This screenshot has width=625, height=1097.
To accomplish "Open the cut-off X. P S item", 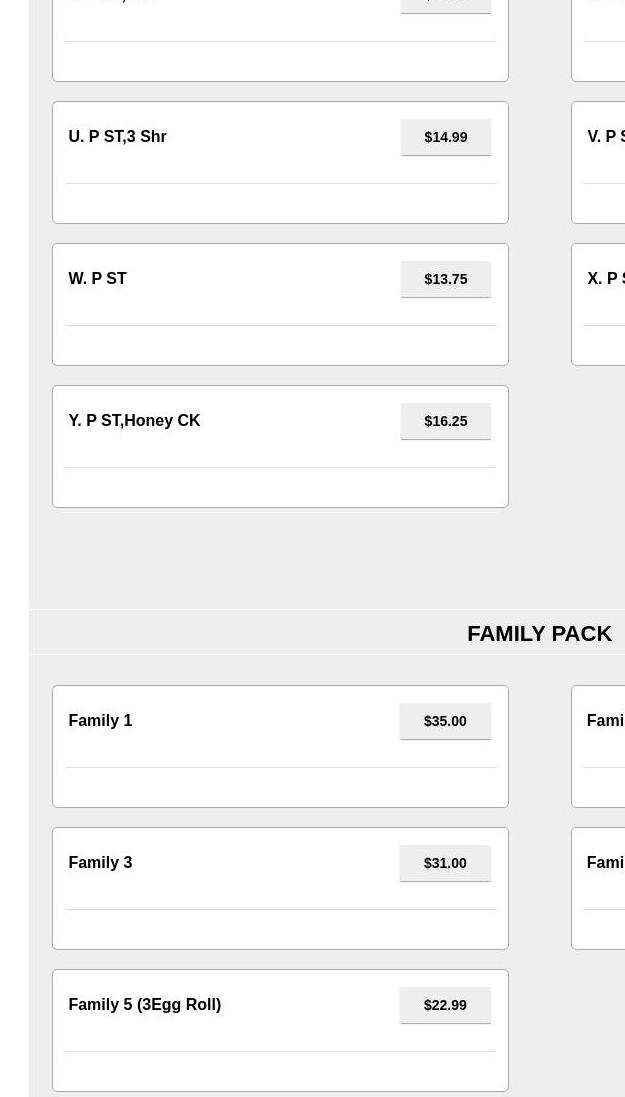I will point(606,279).
